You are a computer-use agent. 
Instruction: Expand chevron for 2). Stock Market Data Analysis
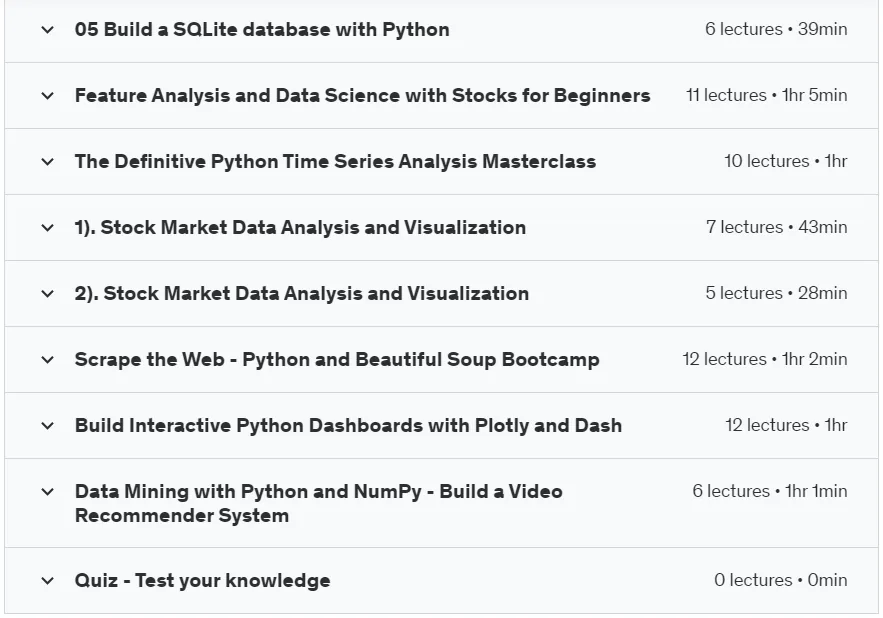tap(48, 294)
